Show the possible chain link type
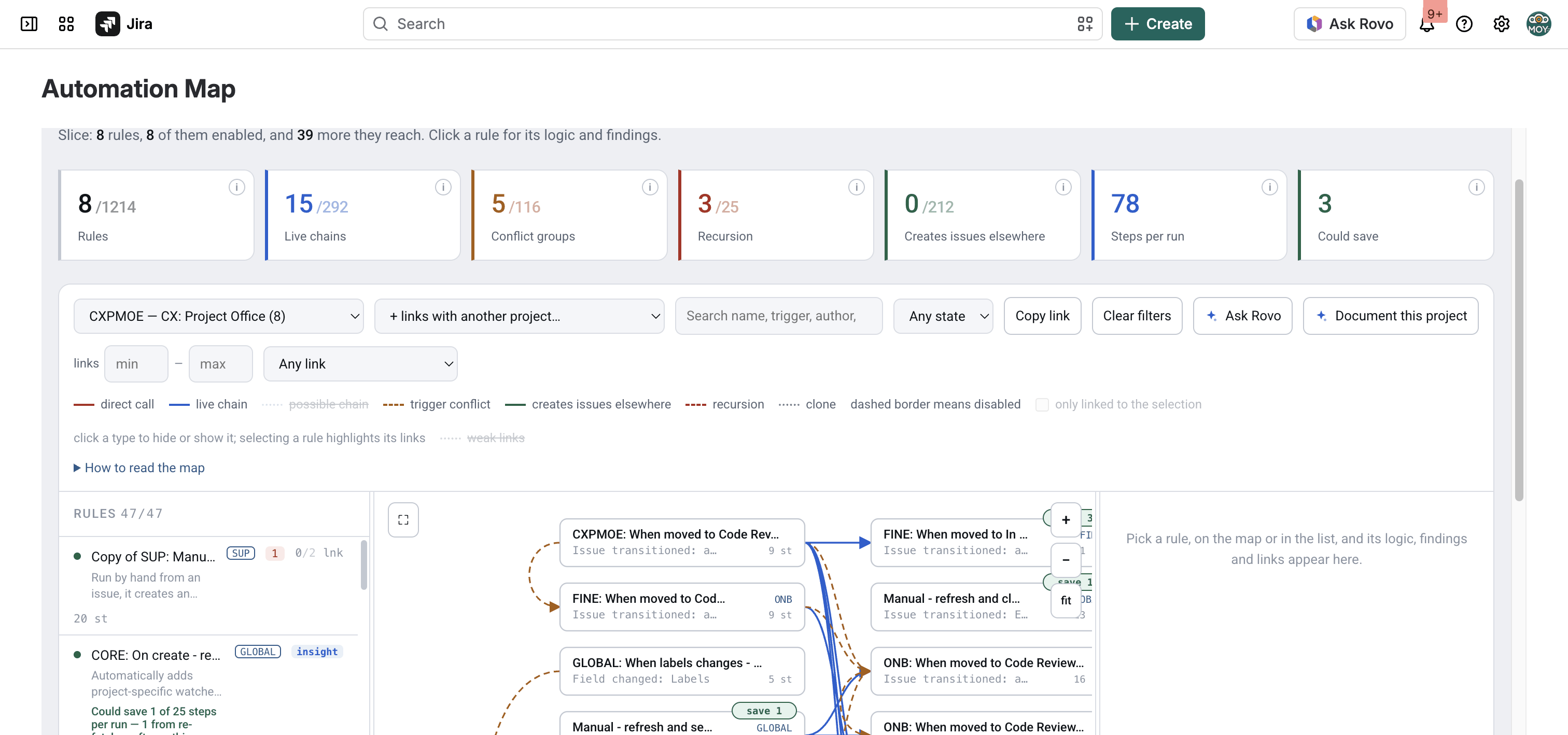The height and width of the screenshot is (735, 1568). point(315,404)
